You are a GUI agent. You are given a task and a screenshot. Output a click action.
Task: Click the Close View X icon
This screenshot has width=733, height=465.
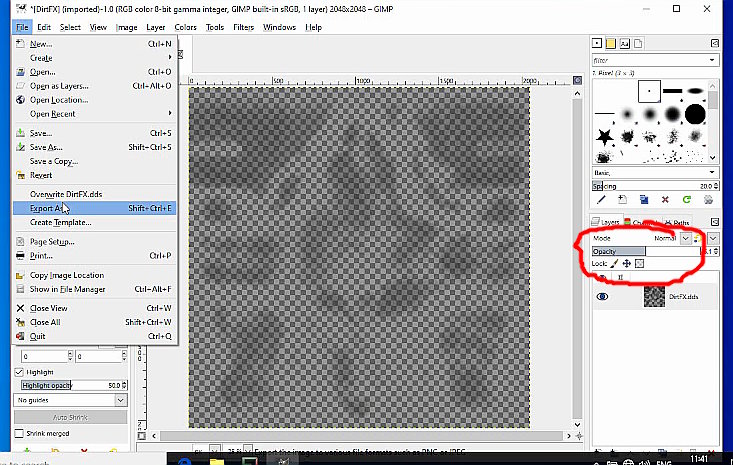(x=20, y=308)
